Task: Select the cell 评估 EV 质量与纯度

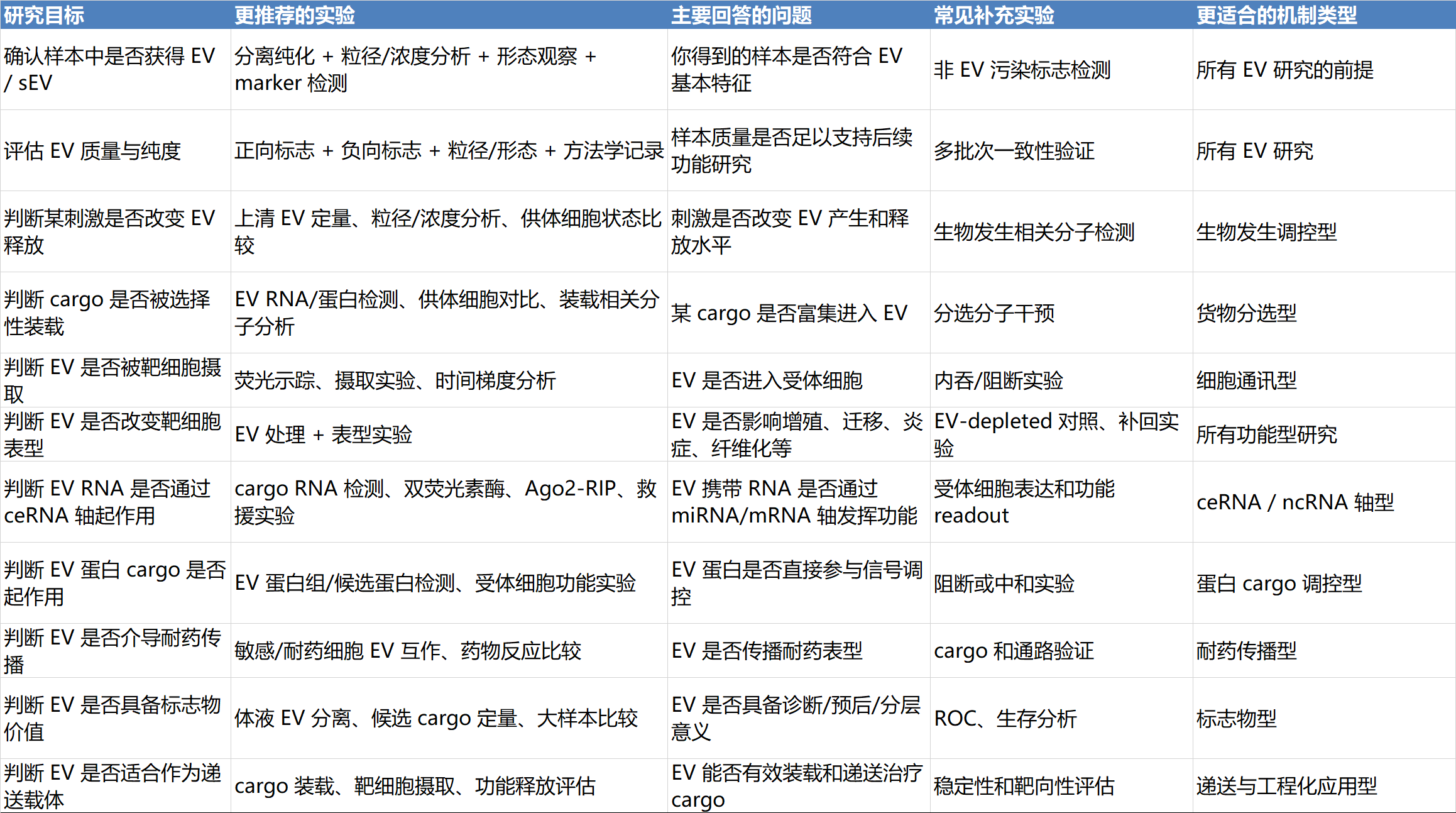Action: coord(92,151)
